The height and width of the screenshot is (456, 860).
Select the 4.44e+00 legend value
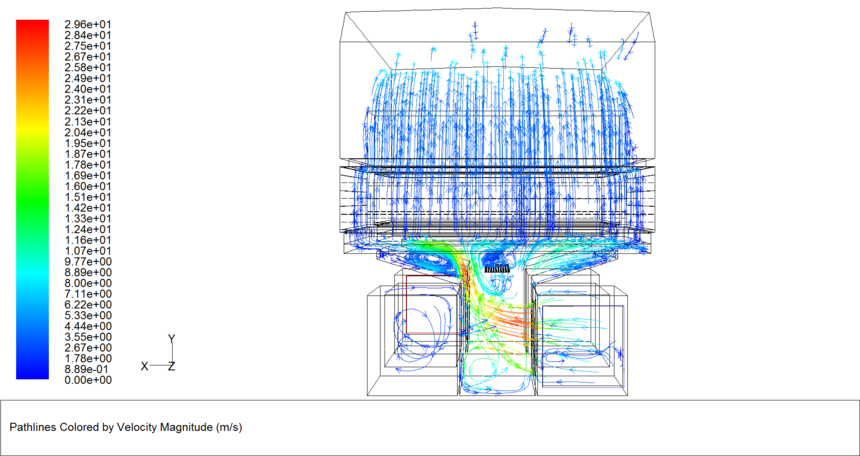(x=88, y=326)
